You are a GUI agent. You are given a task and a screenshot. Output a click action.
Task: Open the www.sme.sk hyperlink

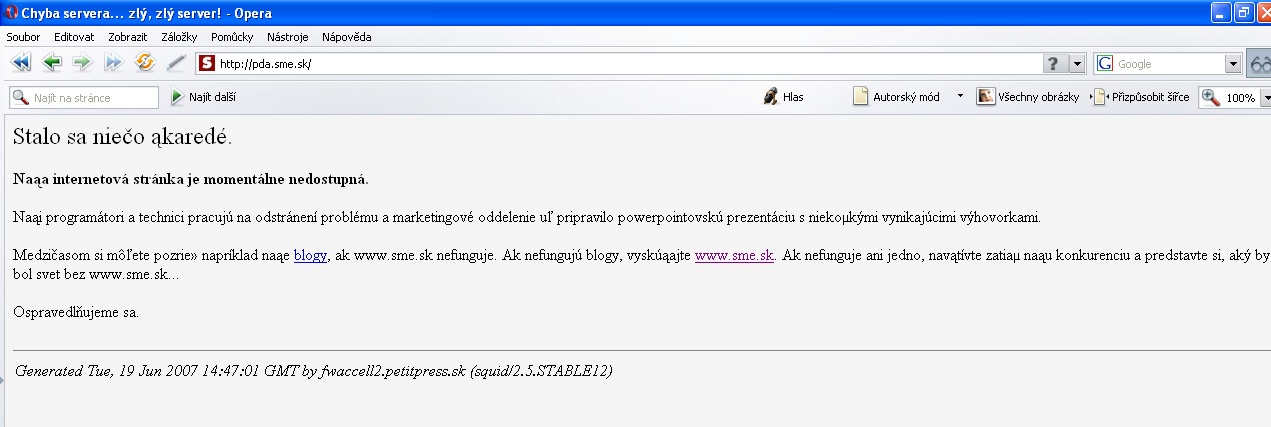point(734,255)
